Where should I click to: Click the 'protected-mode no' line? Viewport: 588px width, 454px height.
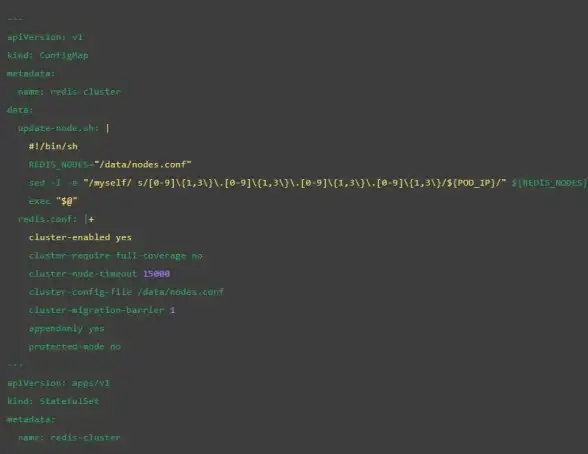click(x=75, y=347)
